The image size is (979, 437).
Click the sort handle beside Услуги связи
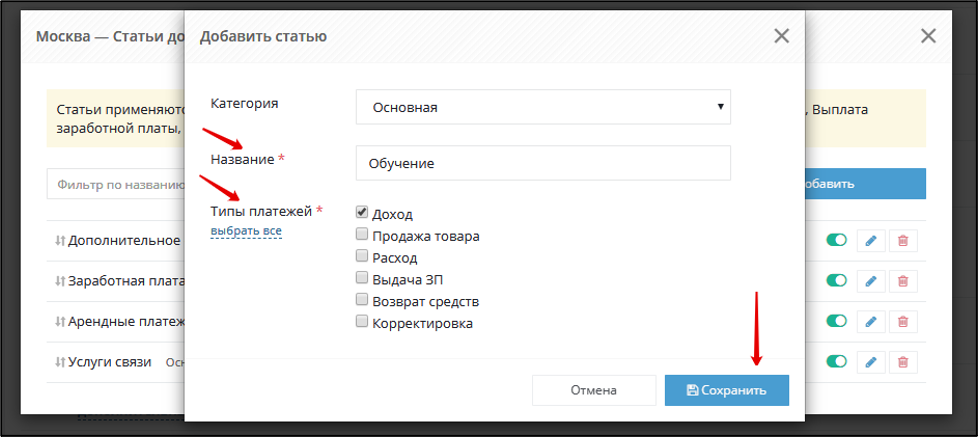click(60, 362)
